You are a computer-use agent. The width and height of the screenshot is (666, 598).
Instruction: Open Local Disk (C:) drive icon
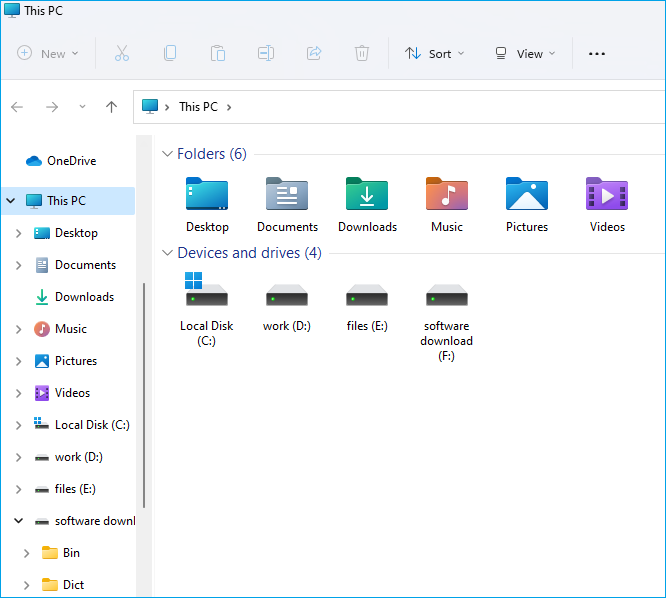pyautogui.click(x=207, y=293)
